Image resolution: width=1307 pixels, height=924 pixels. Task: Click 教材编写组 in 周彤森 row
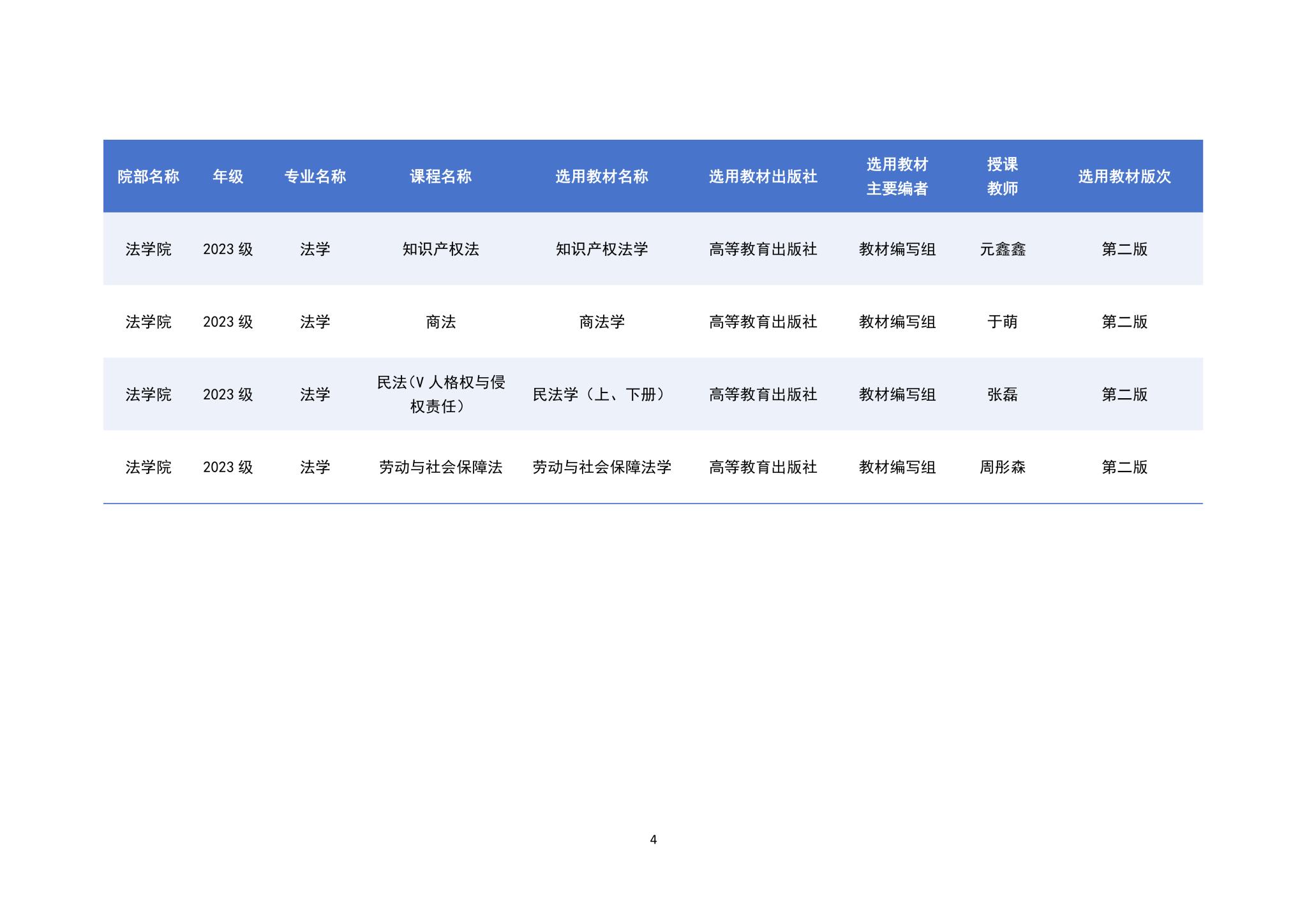[897, 468]
